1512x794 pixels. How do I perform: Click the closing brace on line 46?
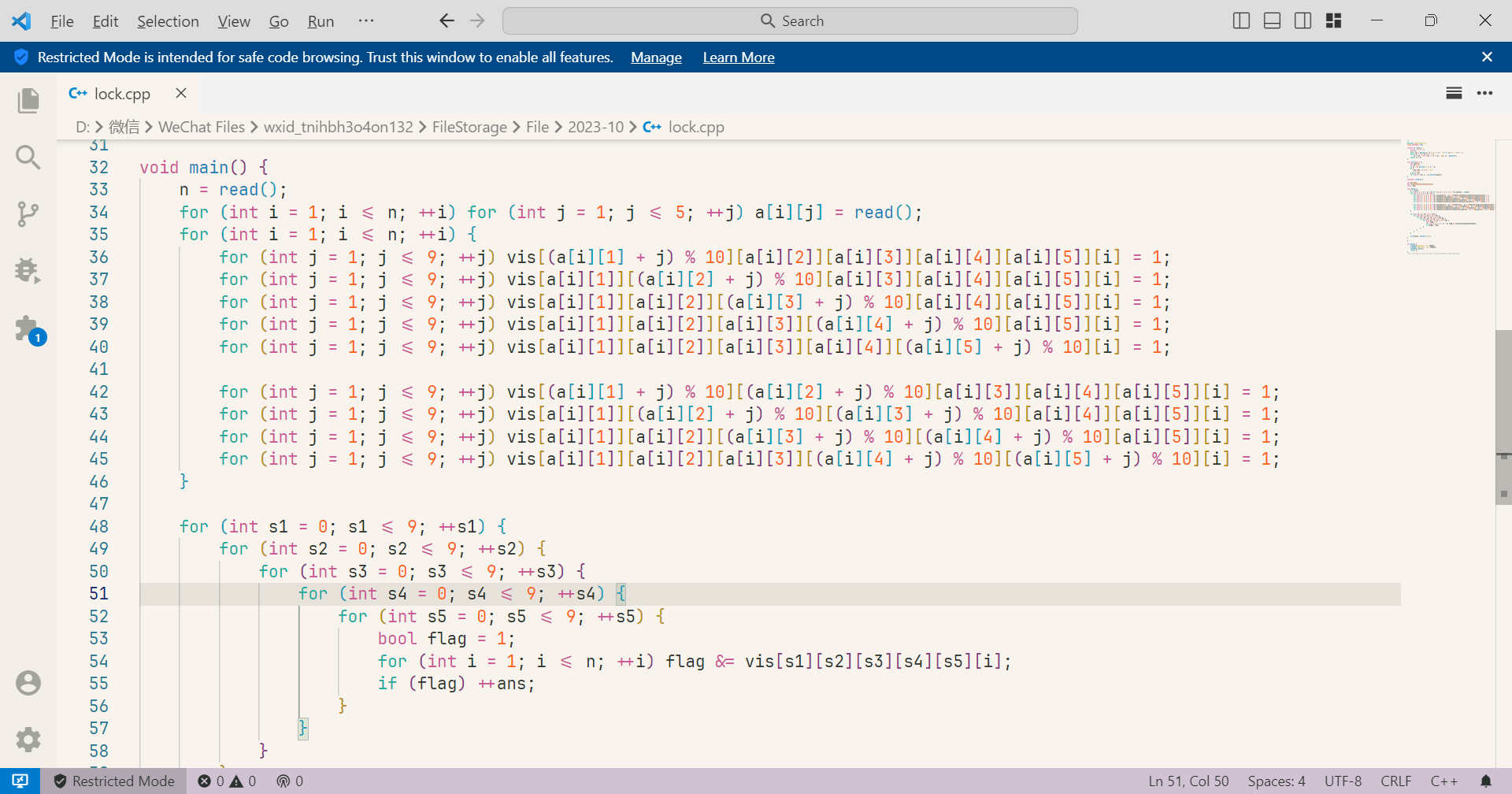[184, 481]
